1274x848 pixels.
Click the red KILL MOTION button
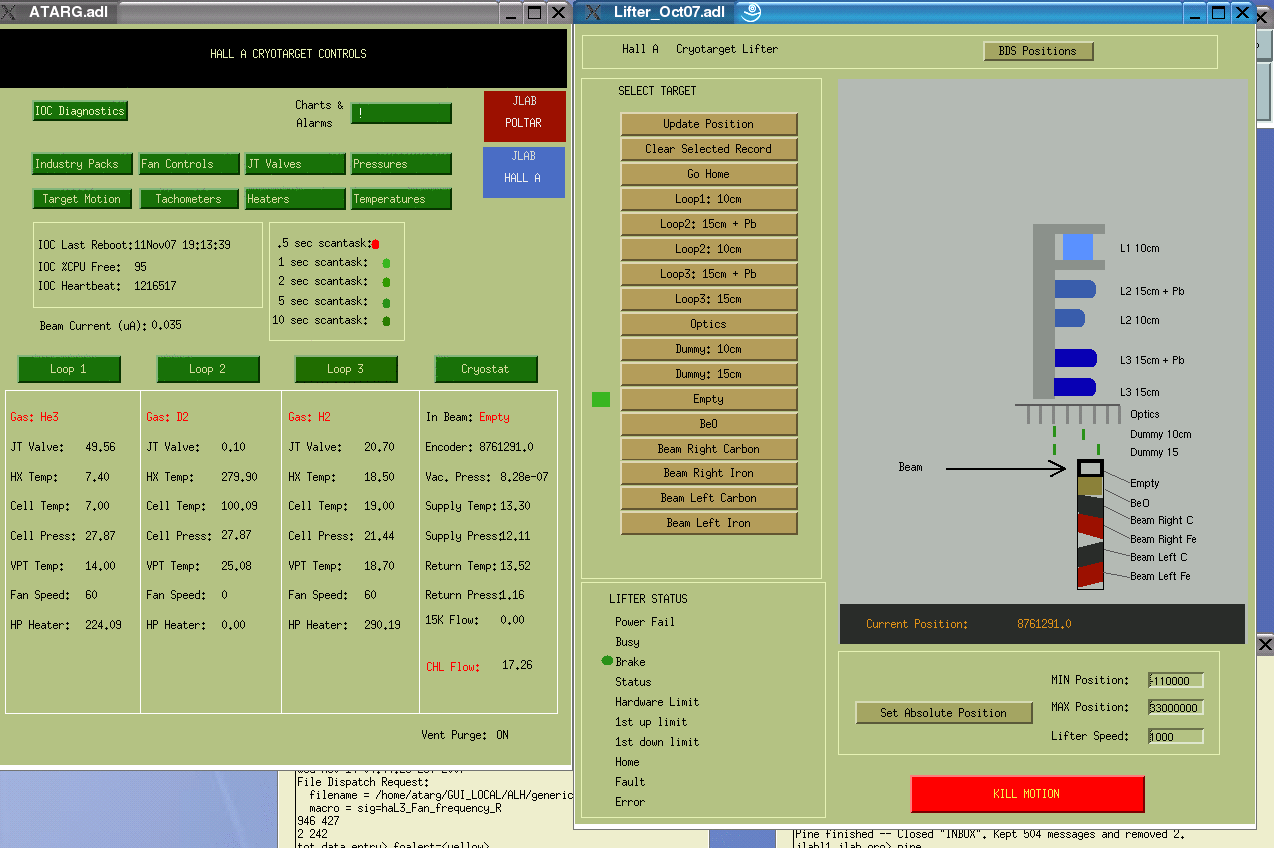[1027, 794]
